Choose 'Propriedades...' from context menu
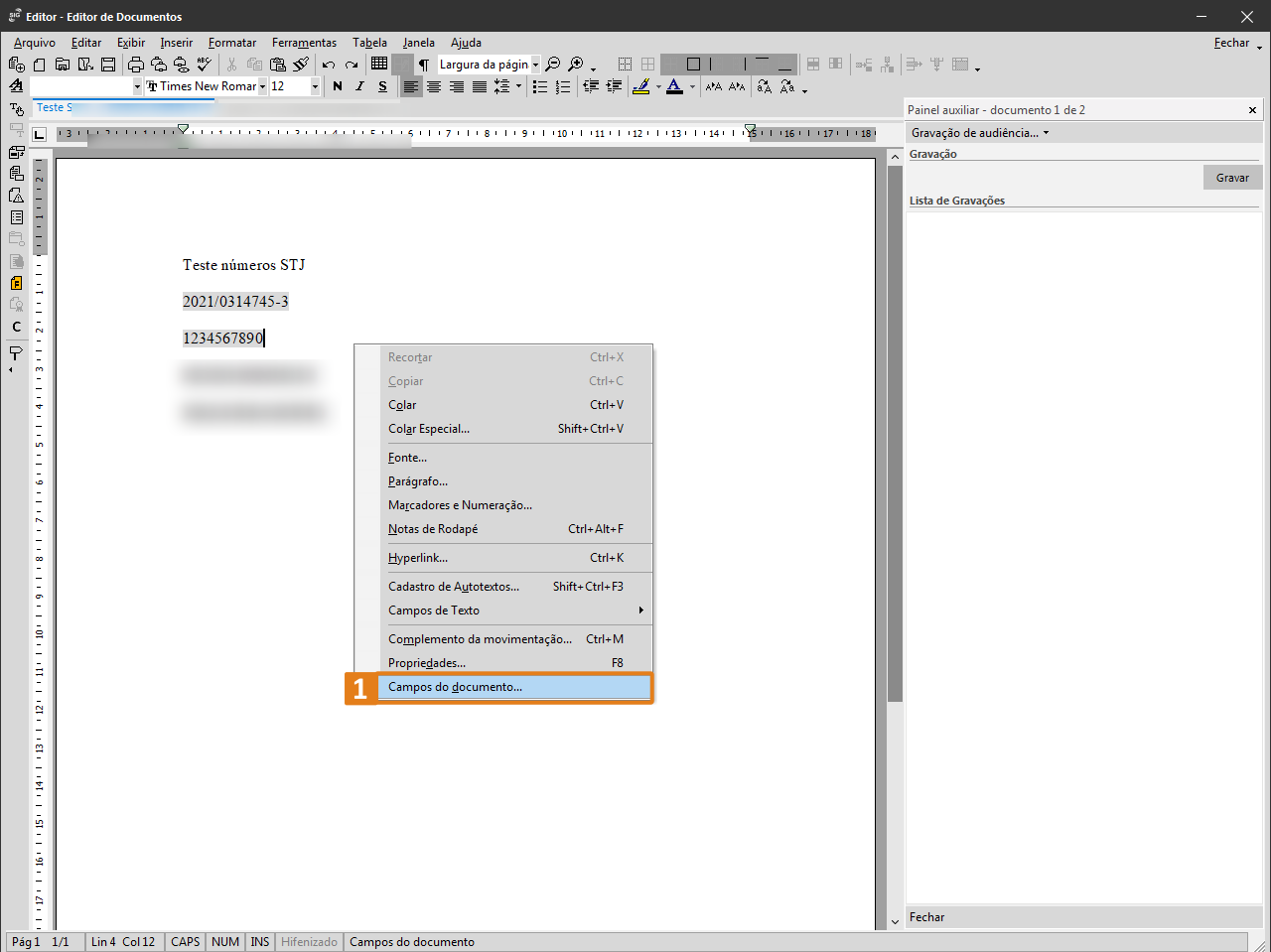This screenshot has height=952, width=1271. [514, 663]
